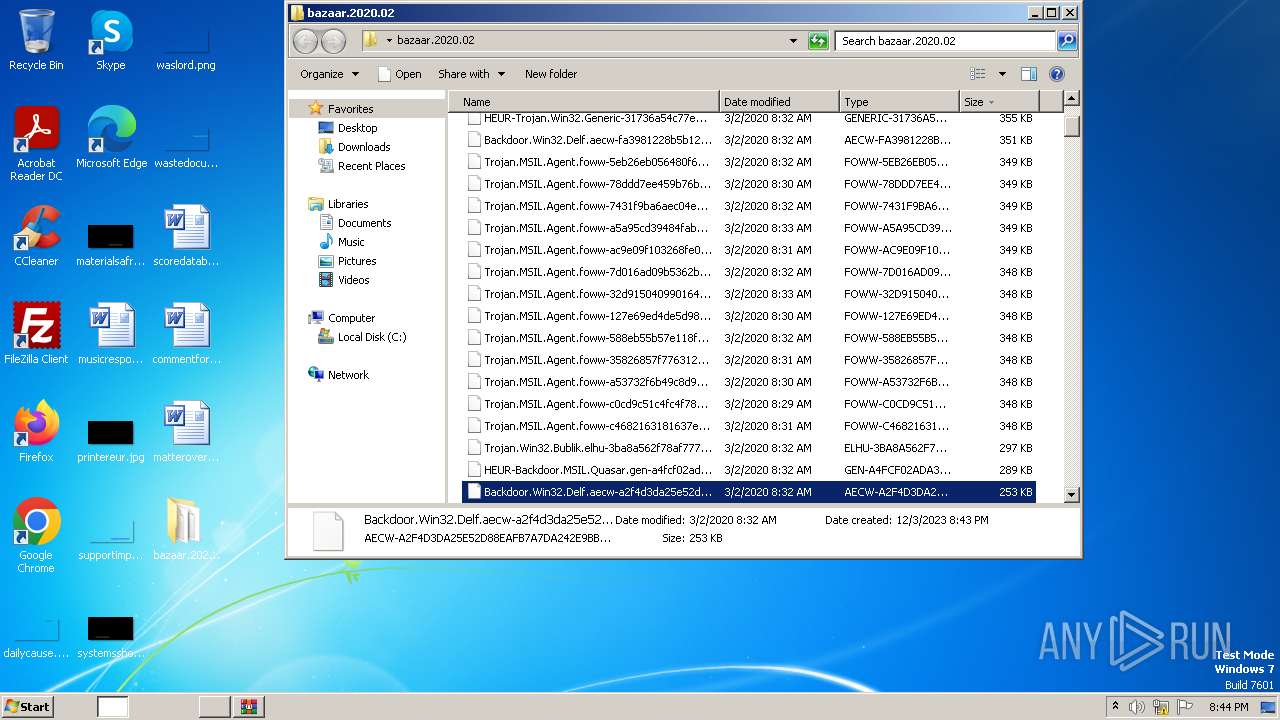The image size is (1280, 720).
Task: Select the scoredatab... Word document icon
Action: click(186, 236)
